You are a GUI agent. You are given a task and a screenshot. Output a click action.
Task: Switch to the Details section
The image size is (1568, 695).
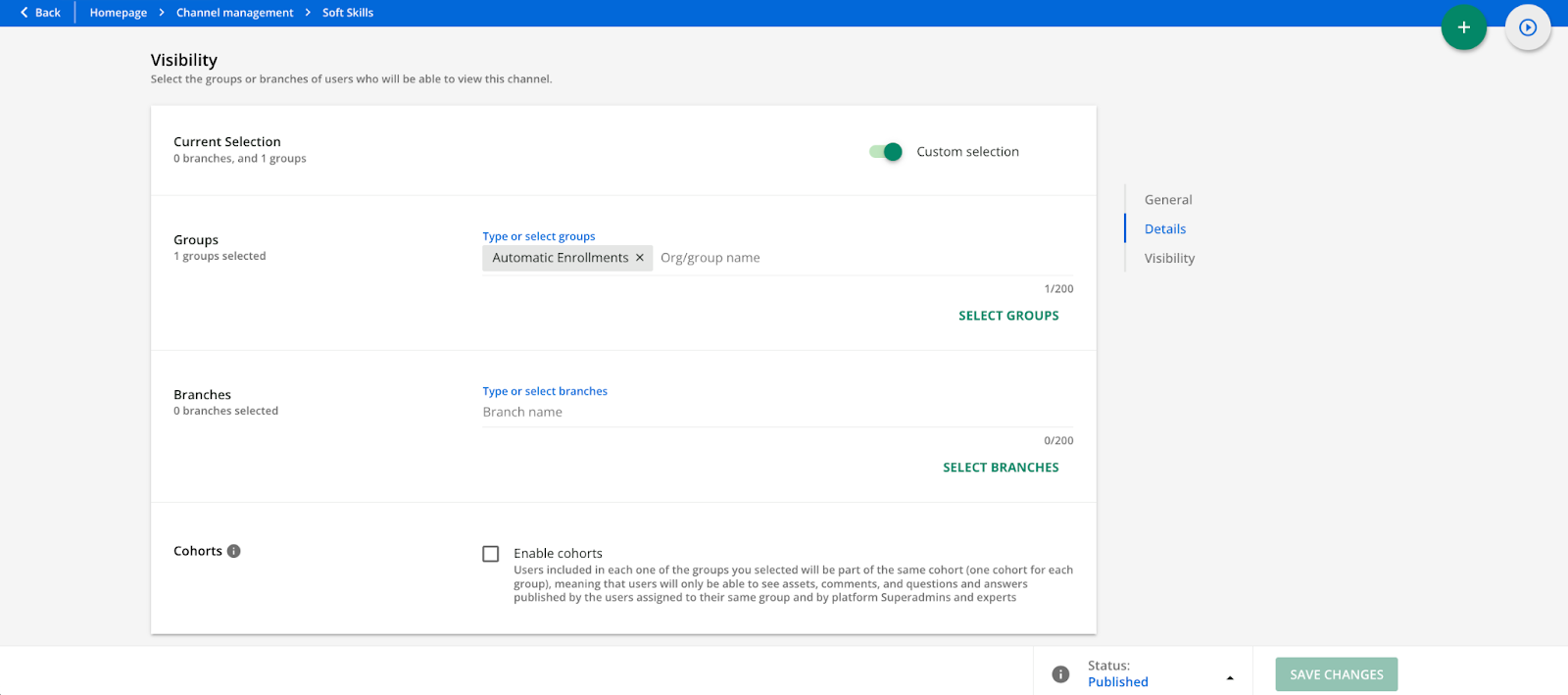1165,229
